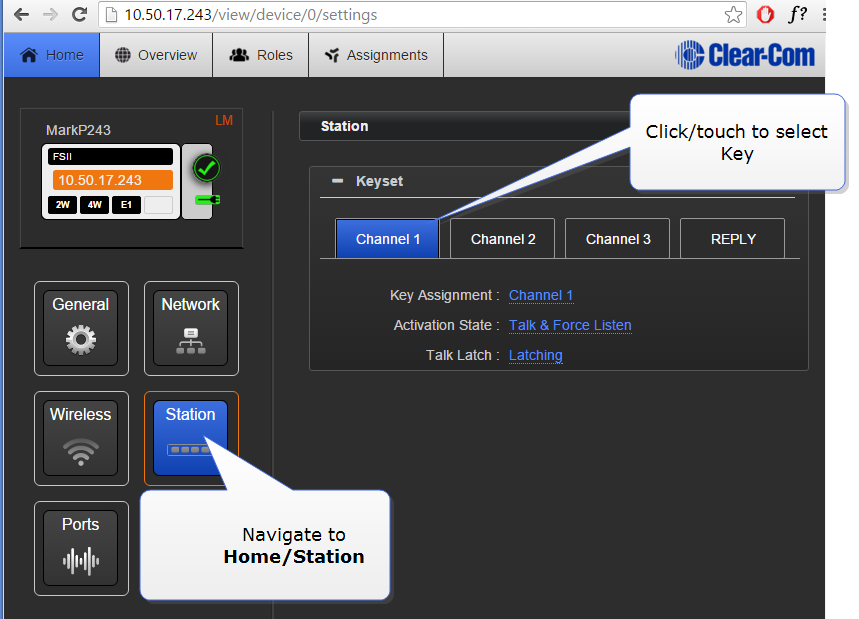Image resolution: width=859 pixels, height=619 pixels.
Task: Click the green checkmark status icon
Action: click(x=207, y=168)
